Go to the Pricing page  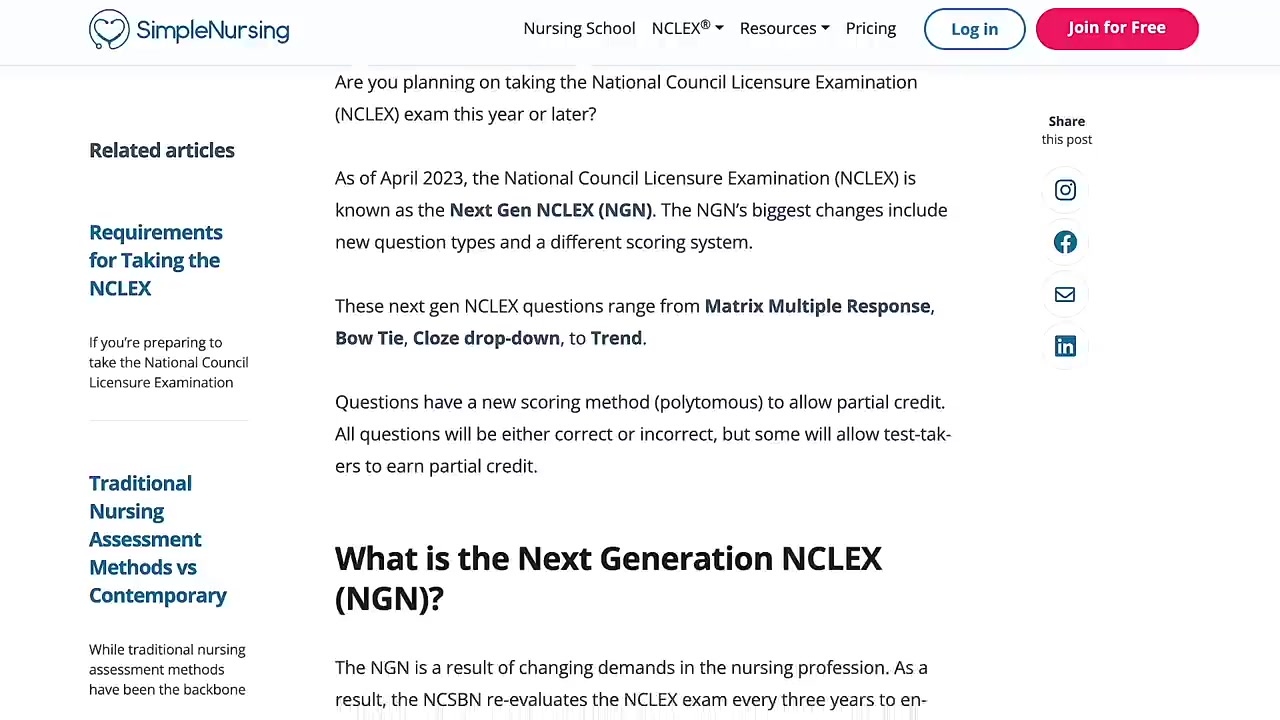(x=871, y=28)
